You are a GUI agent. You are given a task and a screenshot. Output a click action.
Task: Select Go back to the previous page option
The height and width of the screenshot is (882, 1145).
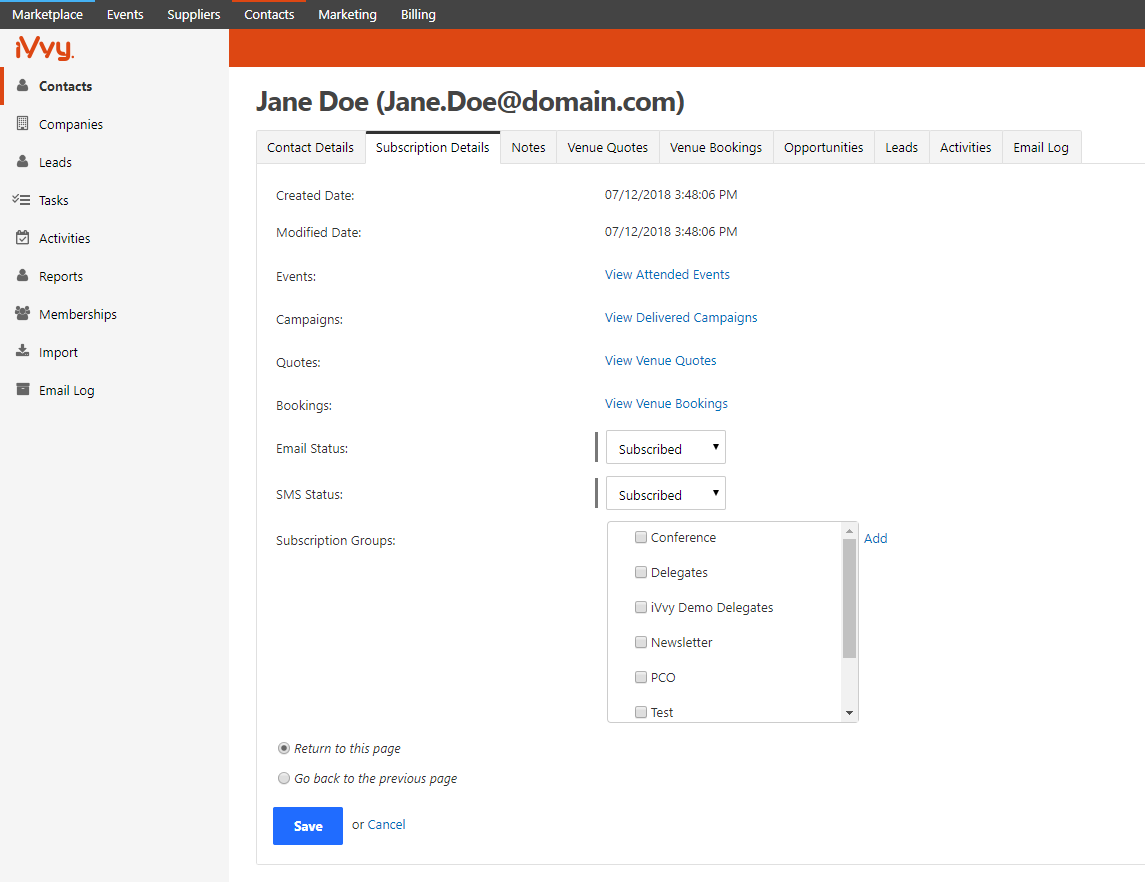[x=284, y=778]
